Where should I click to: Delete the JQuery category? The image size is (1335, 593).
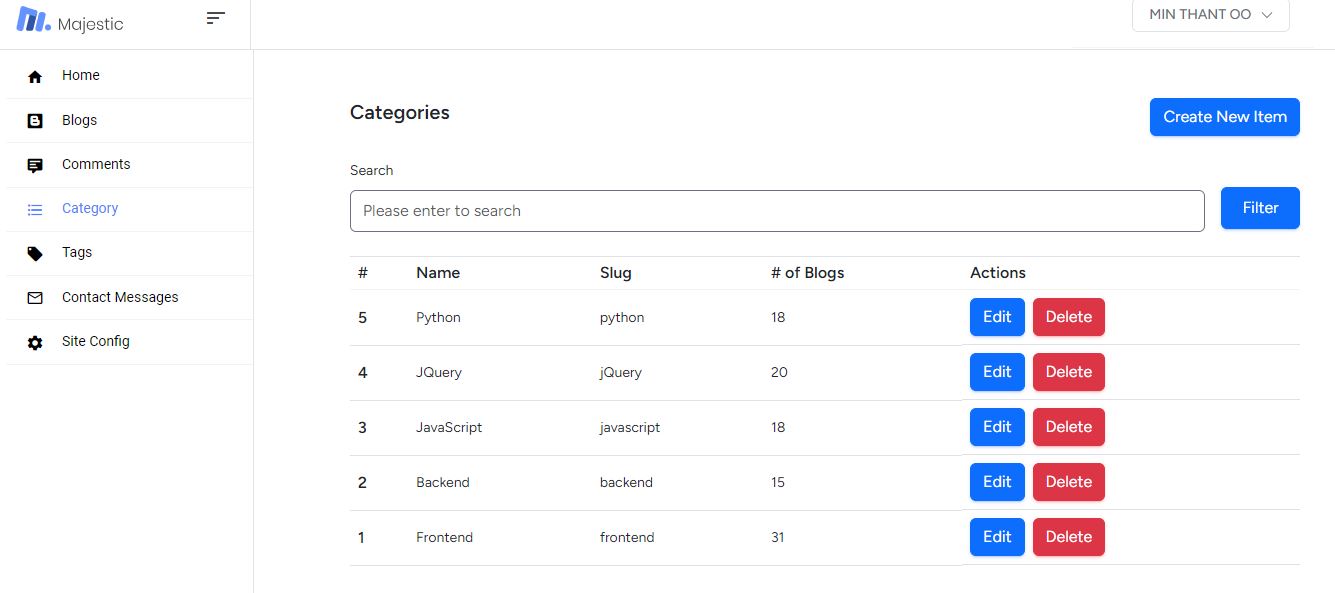click(x=1068, y=372)
